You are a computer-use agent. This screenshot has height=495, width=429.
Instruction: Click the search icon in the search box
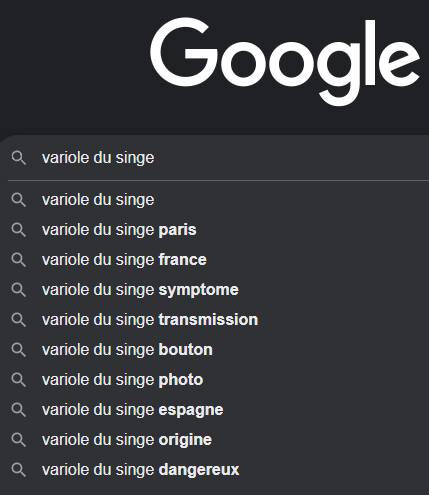coord(19,158)
